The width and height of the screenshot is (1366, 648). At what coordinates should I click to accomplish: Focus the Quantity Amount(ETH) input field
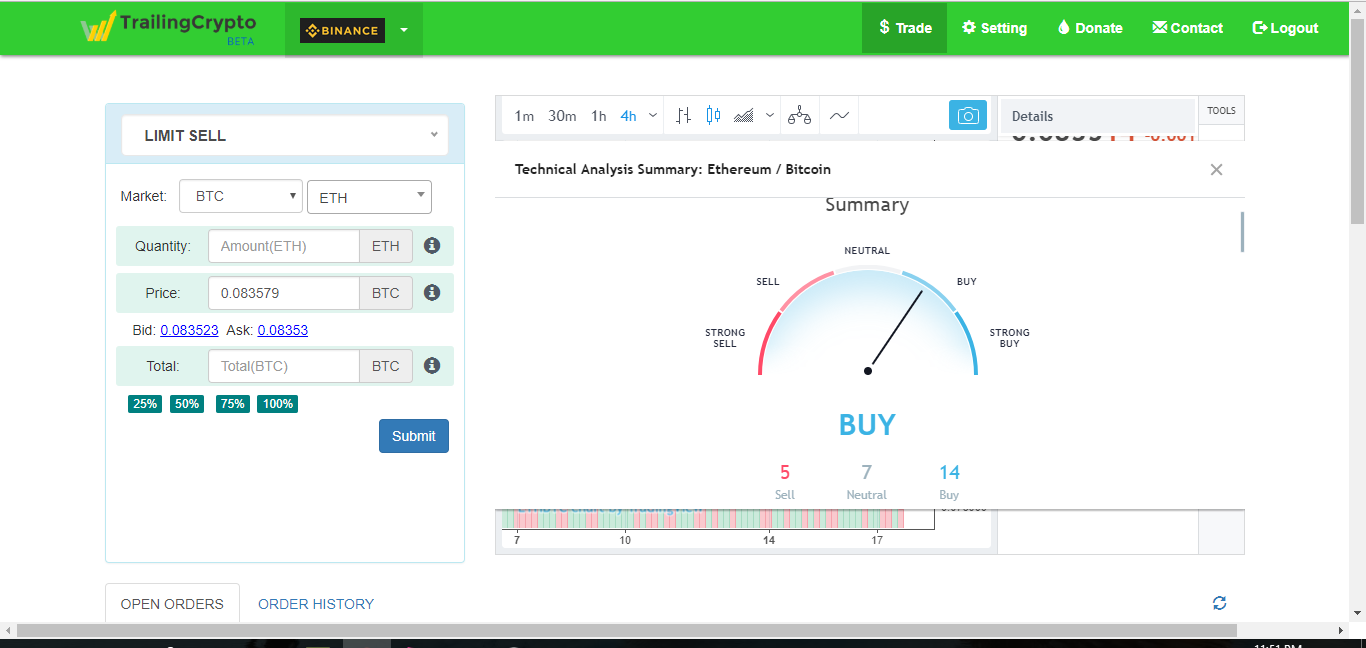[x=284, y=246]
